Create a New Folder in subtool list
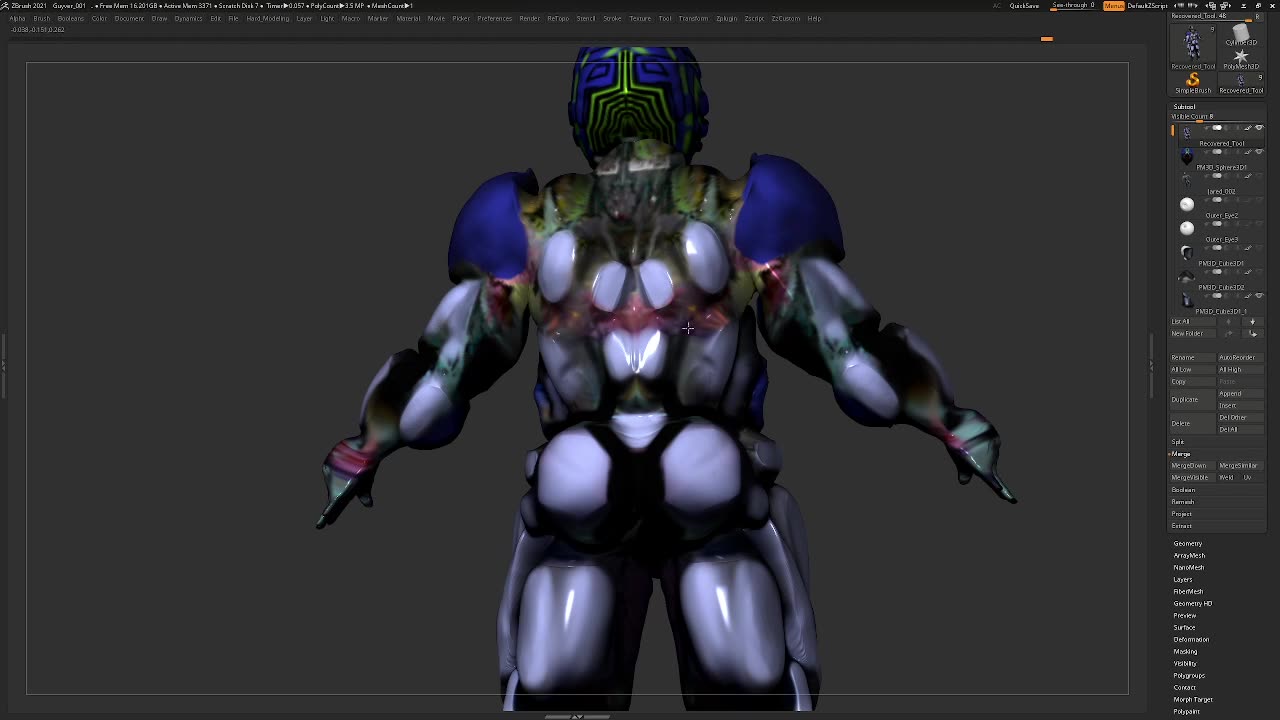 (1193, 333)
